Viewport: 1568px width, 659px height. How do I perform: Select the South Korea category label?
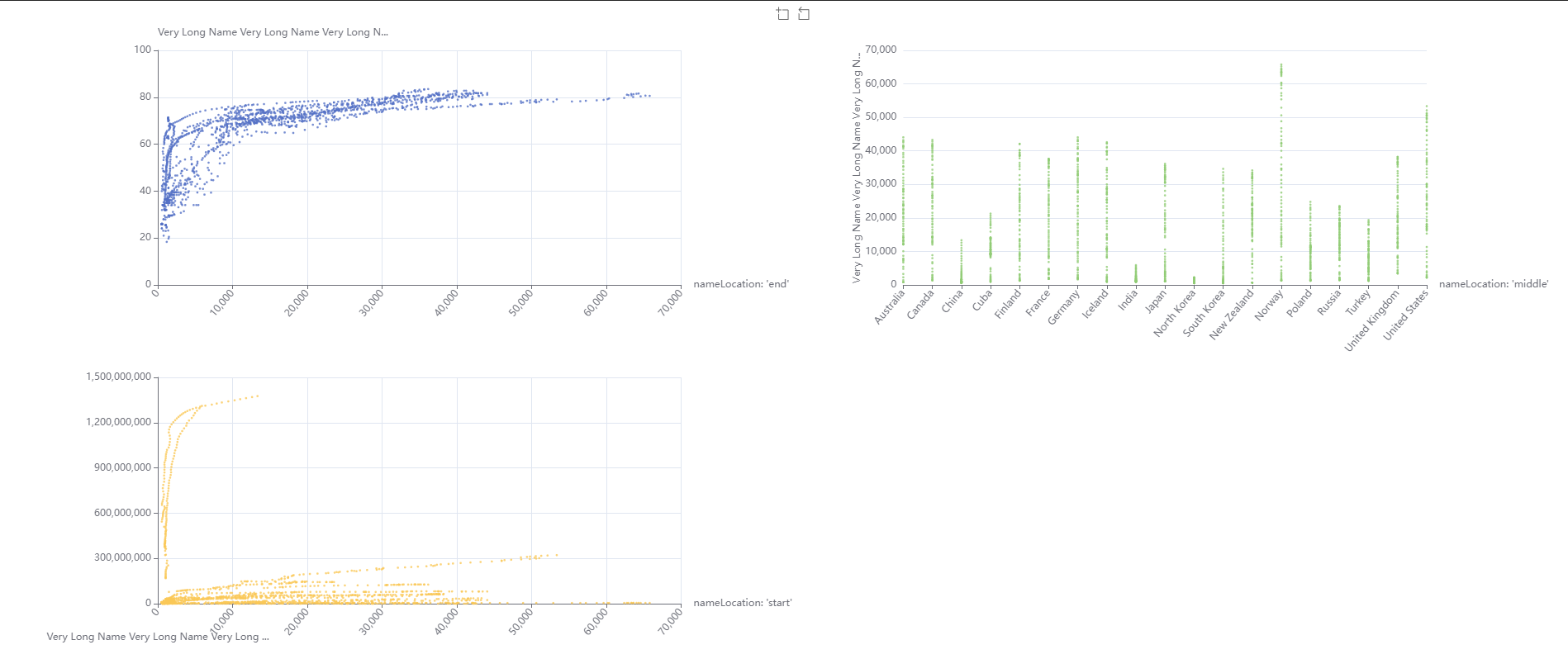pos(1204,313)
